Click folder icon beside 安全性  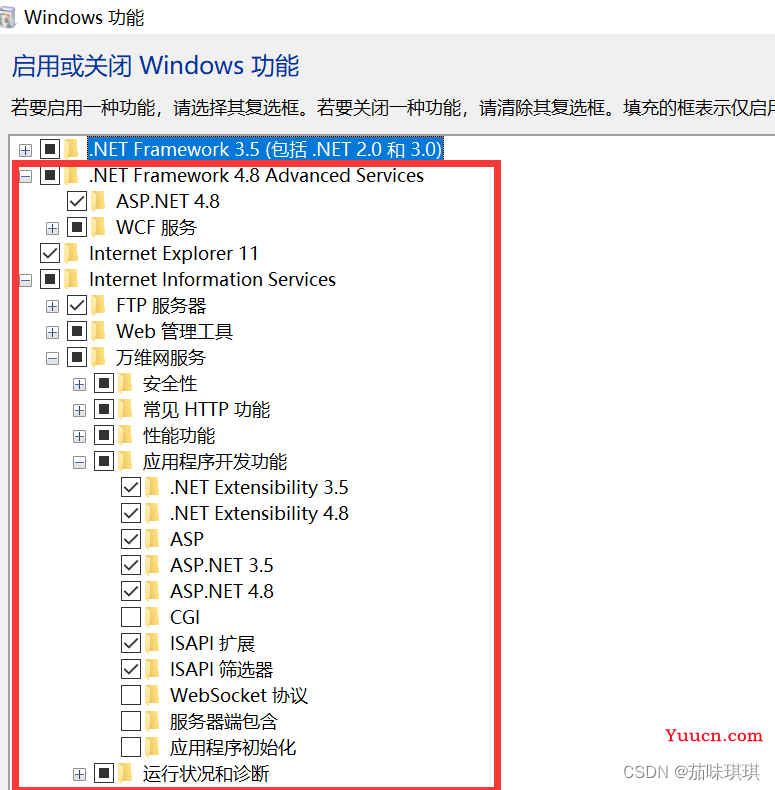(125, 383)
